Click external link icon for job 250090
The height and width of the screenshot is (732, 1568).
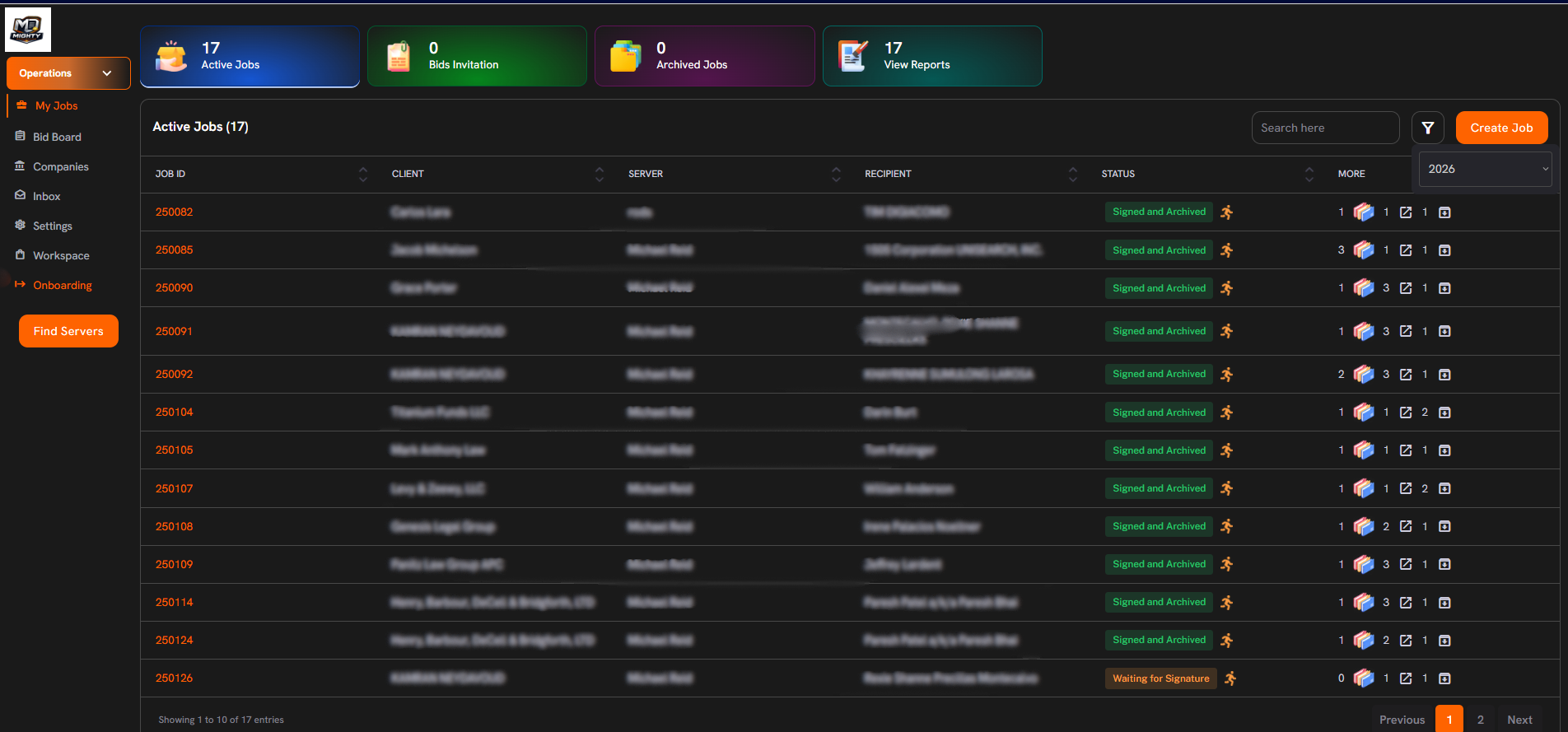pos(1406,288)
